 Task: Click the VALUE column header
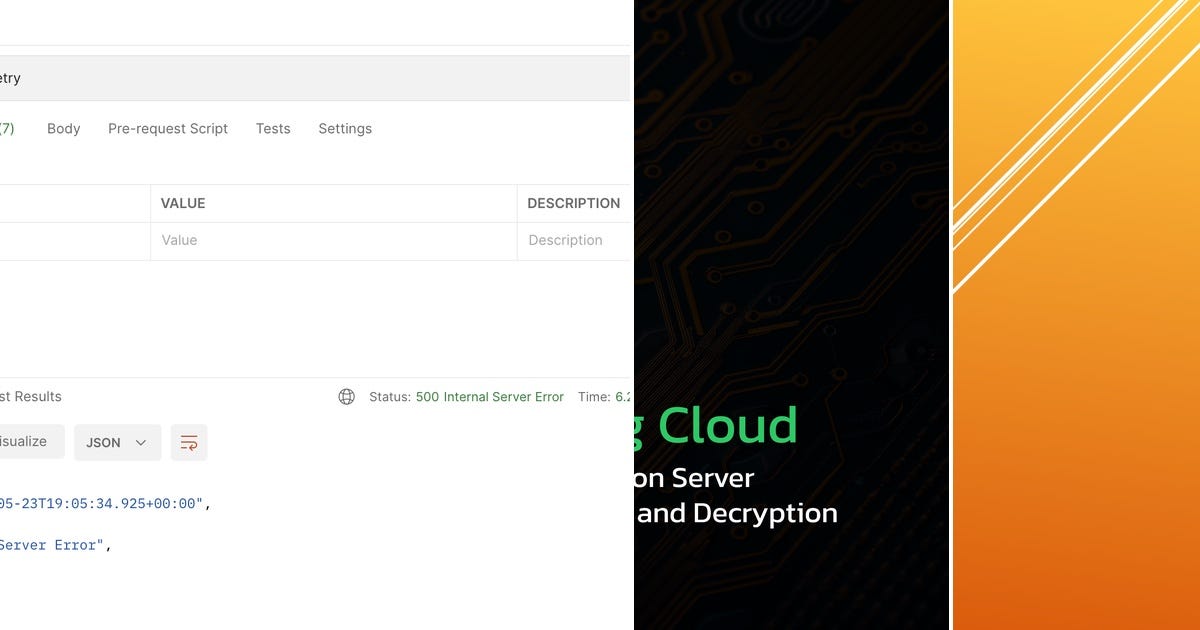coord(183,202)
